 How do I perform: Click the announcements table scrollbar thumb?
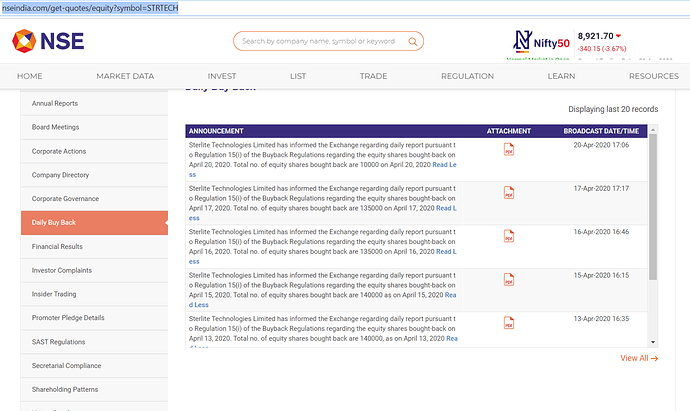click(653, 207)
